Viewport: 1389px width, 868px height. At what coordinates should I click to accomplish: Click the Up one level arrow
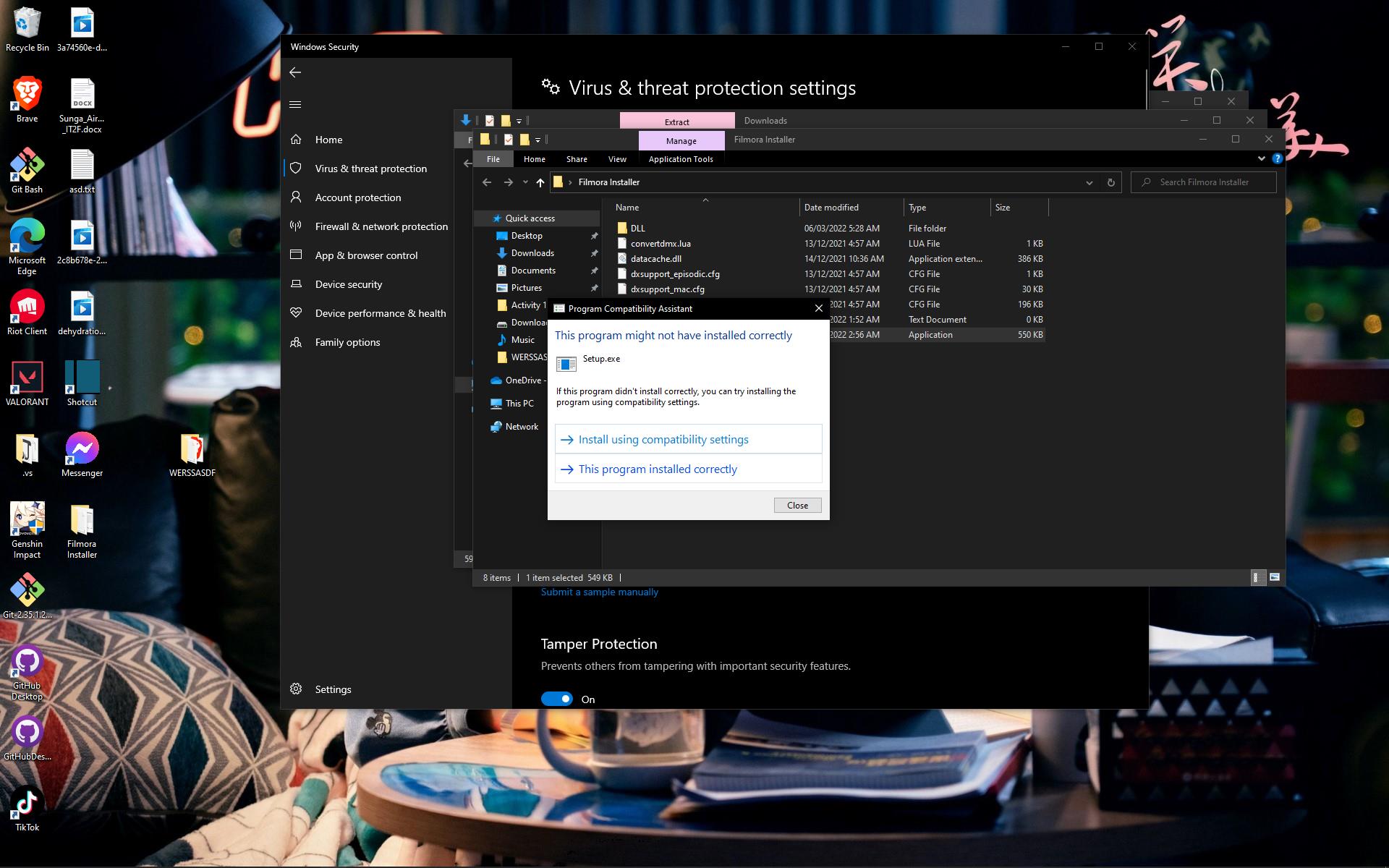point(540,182)
